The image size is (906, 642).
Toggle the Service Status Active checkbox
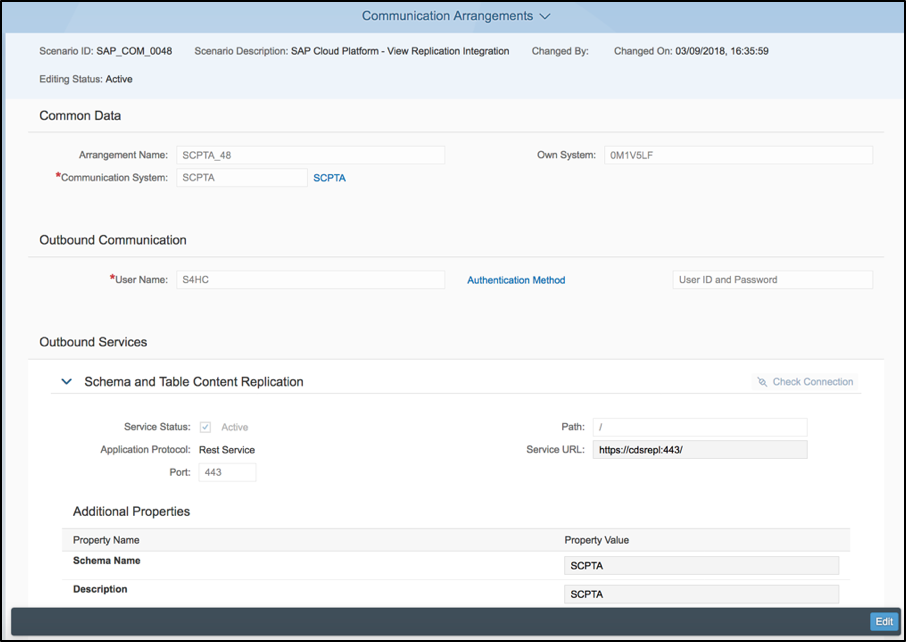(205, 427)
